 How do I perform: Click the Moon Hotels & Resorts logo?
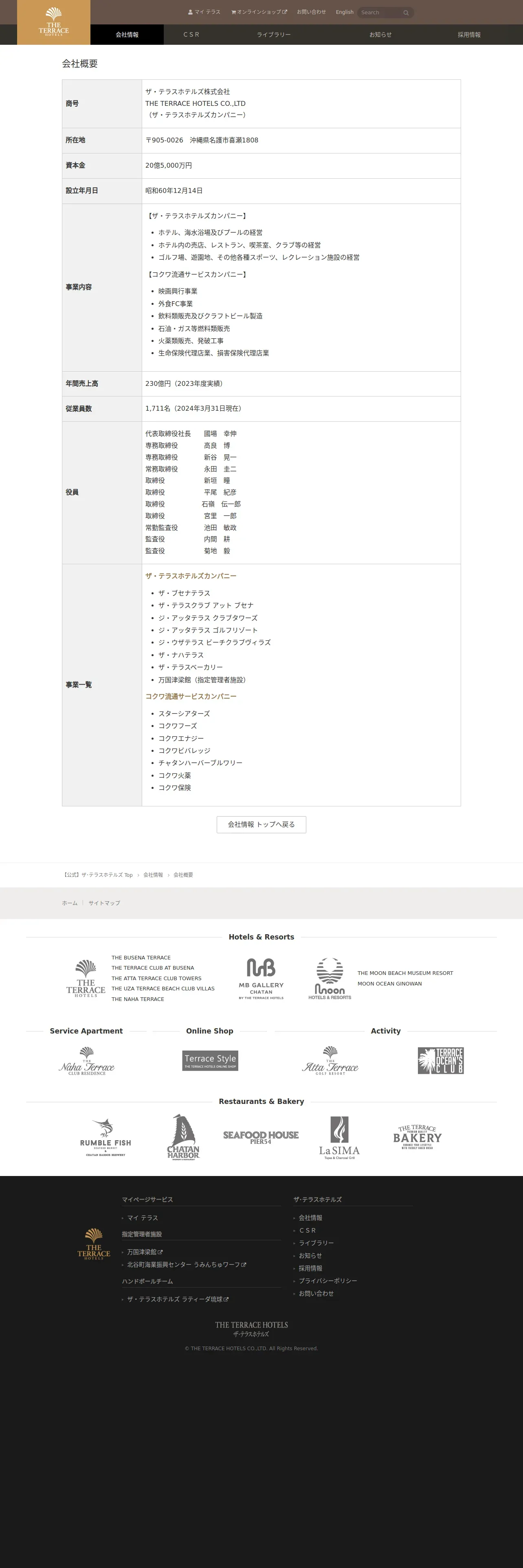point(330,979)
